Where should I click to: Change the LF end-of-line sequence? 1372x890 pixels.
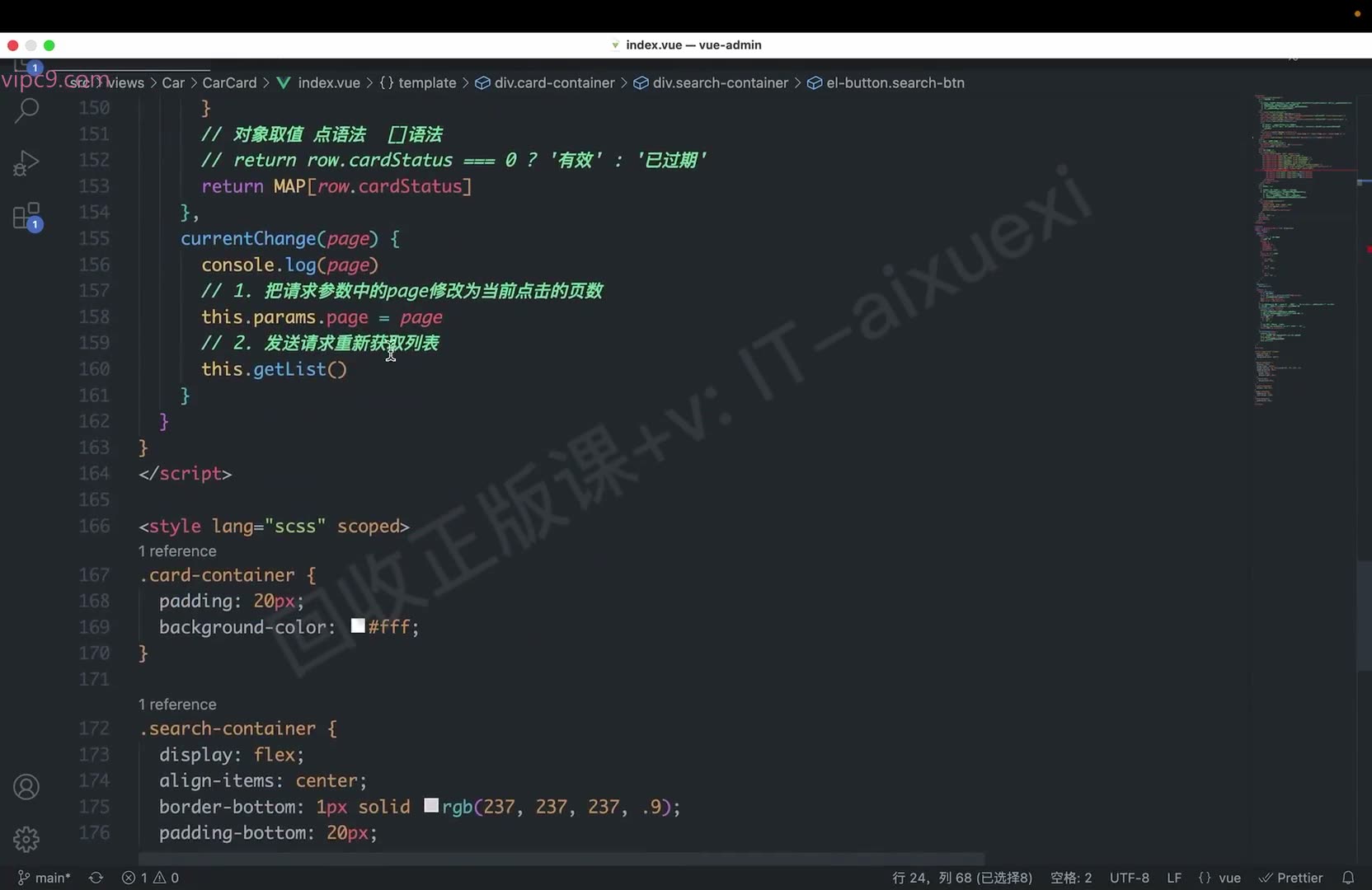(1174, 878)
